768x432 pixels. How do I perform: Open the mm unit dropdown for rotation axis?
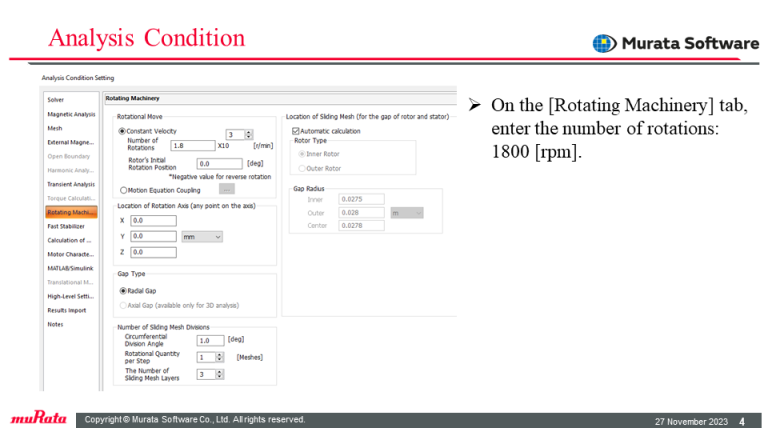click(x=202, y=236)
